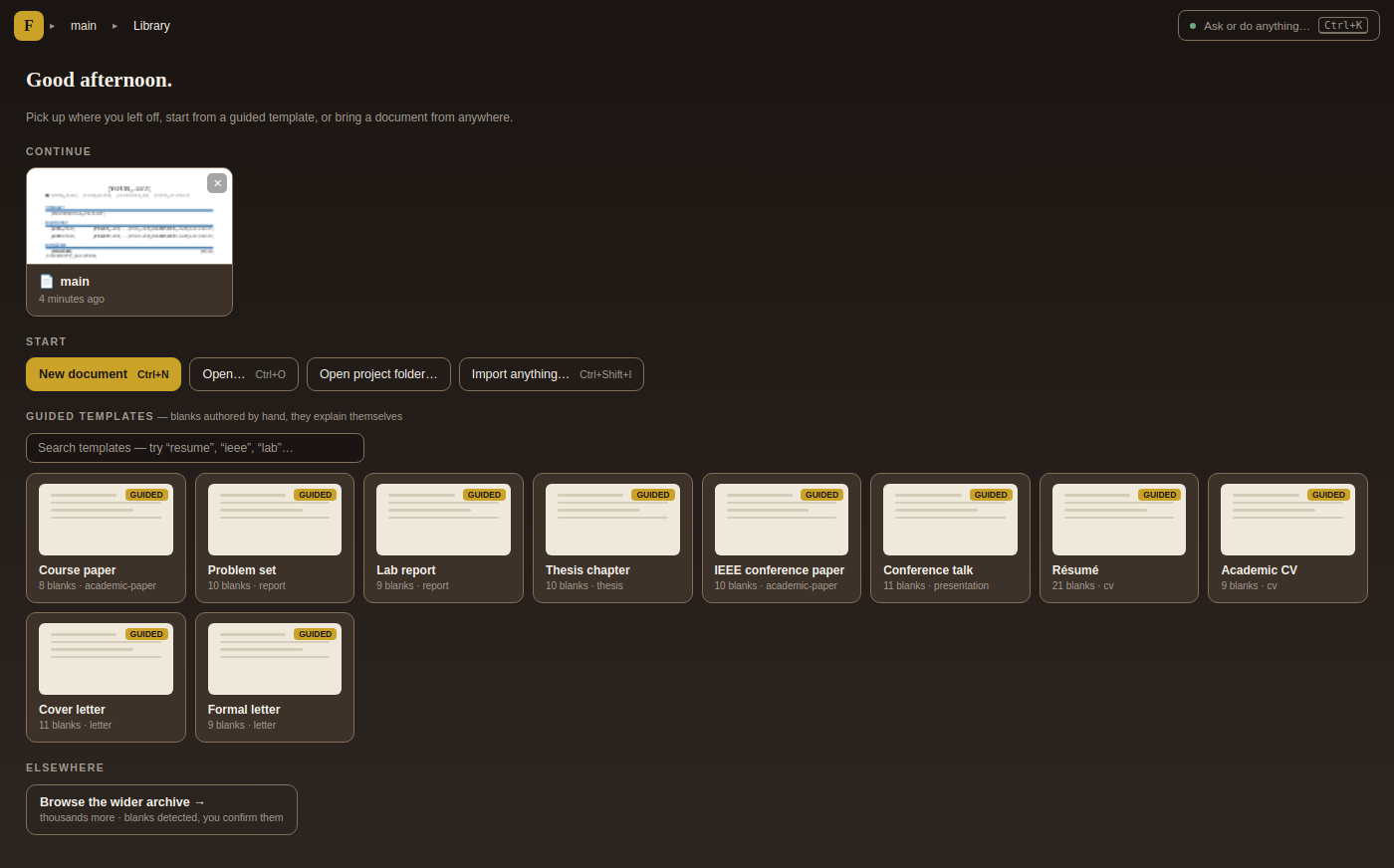Dismiss the recent main document card

(x=217, y=183)
